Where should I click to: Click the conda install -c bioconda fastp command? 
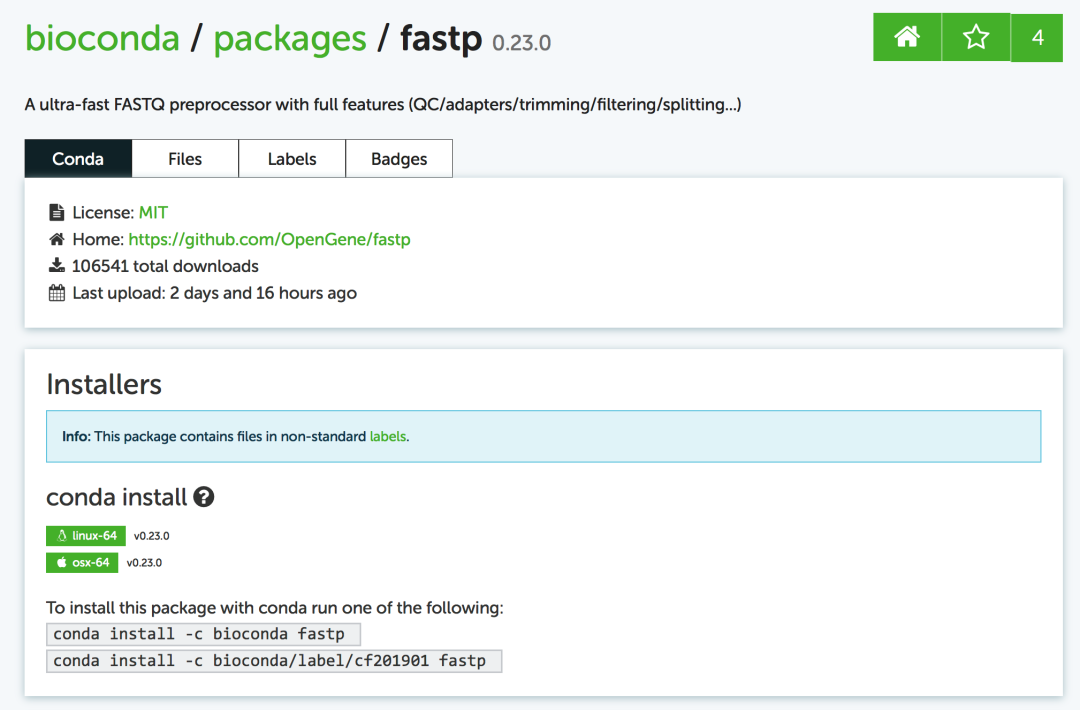click(203, 634)
